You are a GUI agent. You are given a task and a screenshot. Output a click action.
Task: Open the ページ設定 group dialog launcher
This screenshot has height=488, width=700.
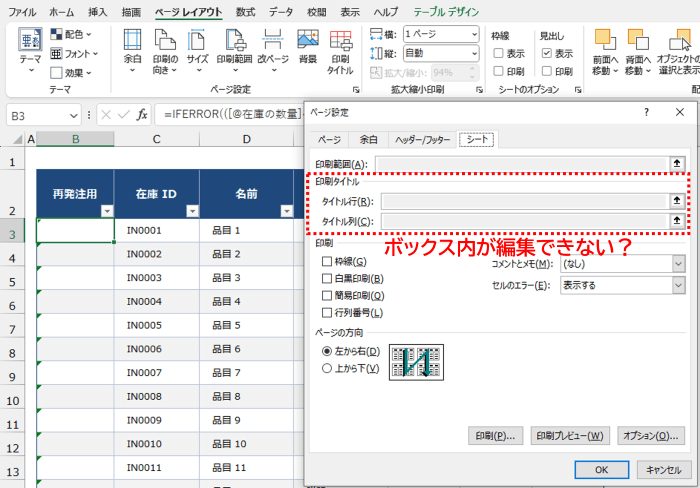click(356, 90)
